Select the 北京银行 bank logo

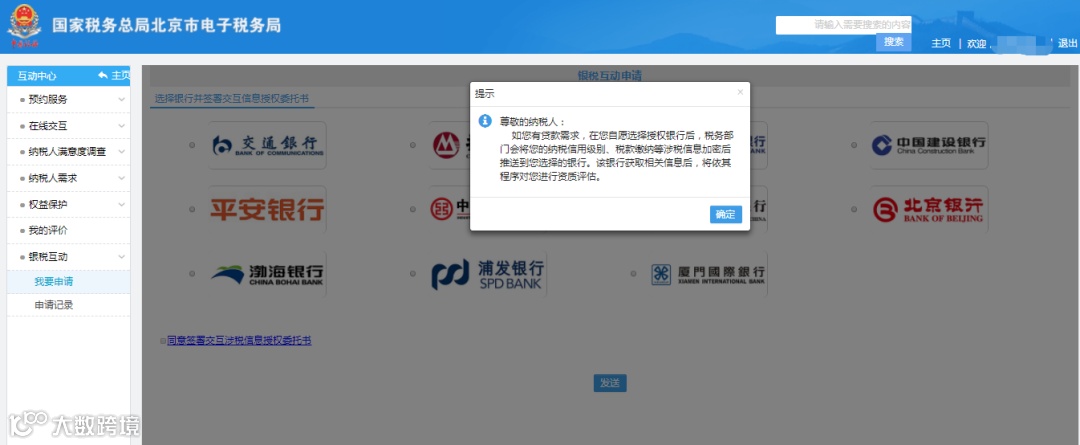point(928,209)
